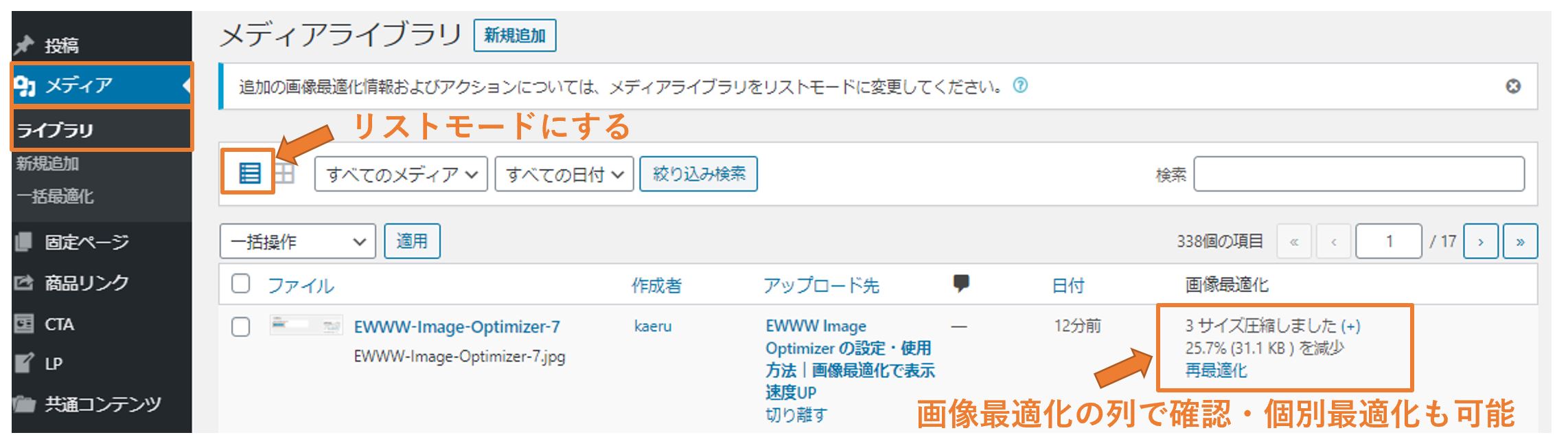
Task: Click the blue help question mark icon
Action: pyautogui.click(x=1021, y=86)
